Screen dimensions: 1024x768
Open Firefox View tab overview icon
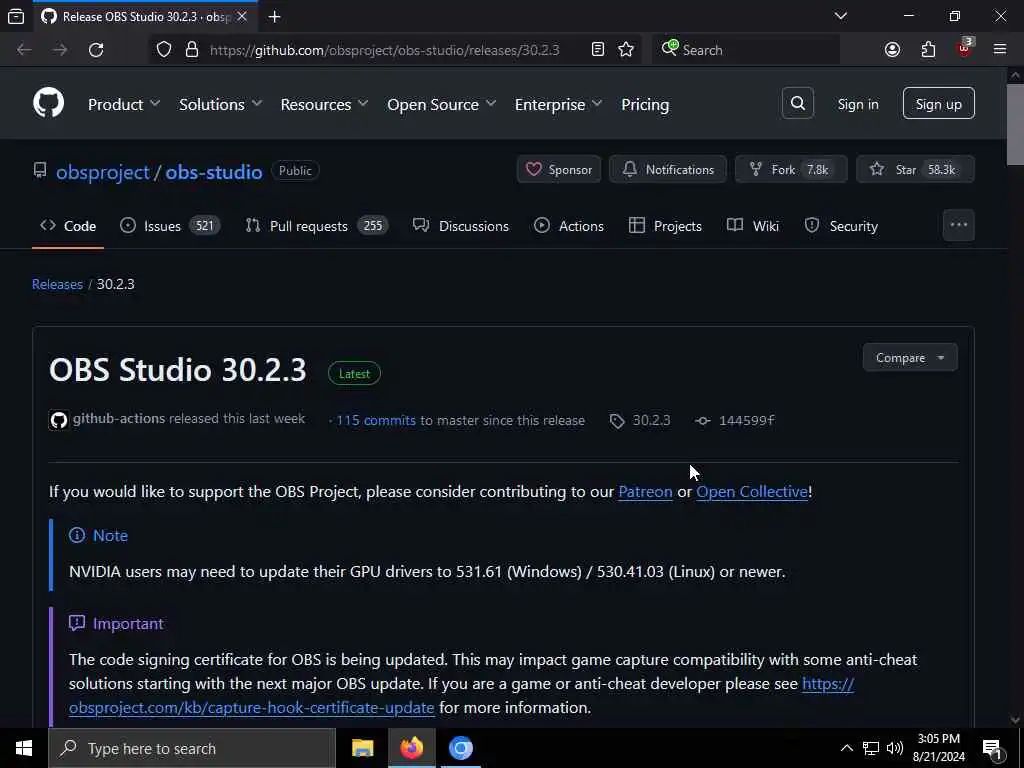tap(16, 16)
